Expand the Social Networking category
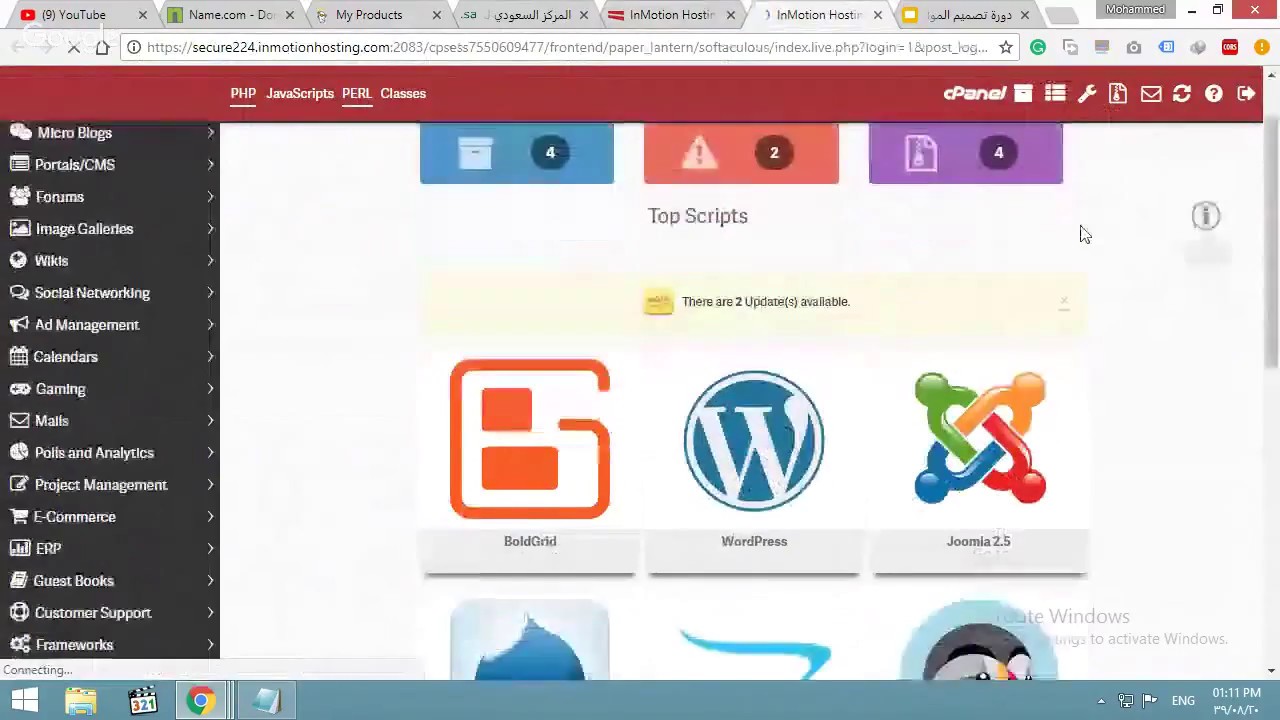 (110, 293)
